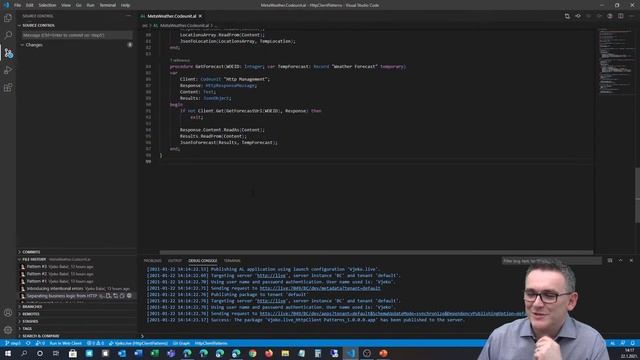Image resolution: width=640 pixels, height=360 pixels.
Task: Open the File menu
Action: pos(17,5)
